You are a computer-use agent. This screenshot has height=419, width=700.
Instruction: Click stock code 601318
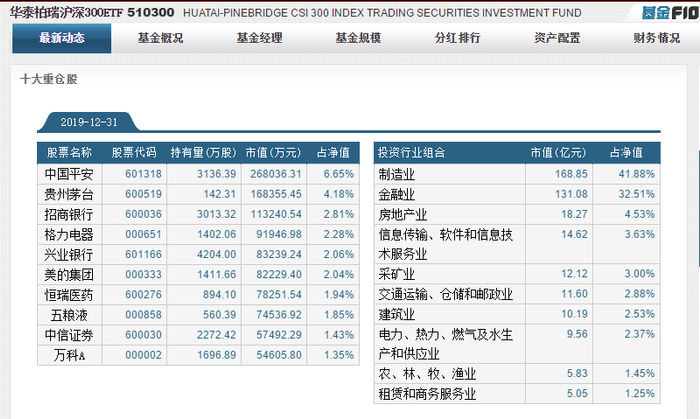143,174
